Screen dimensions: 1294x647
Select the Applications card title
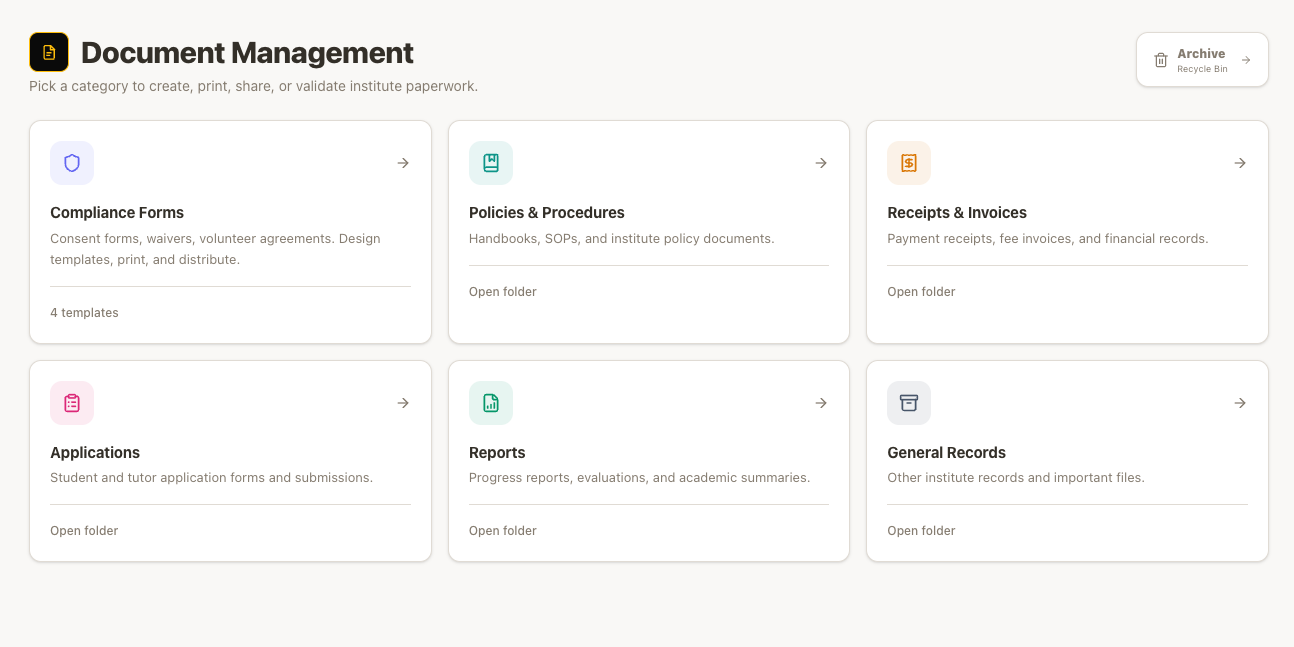pos(95,453)
